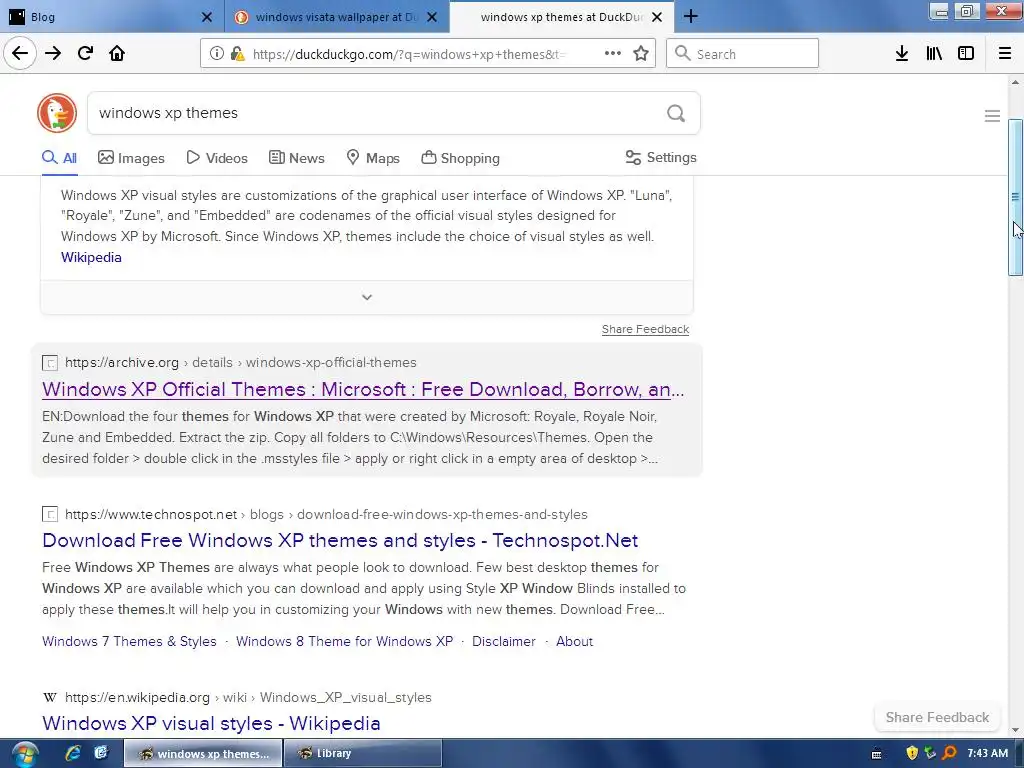Open the Windows Start orb

24,754
